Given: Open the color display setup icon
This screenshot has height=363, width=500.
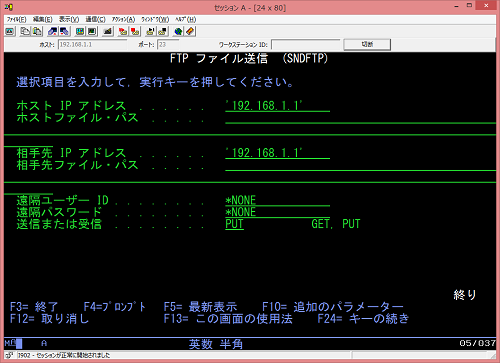Looking at the screenshot, I should click(x=80, y=31).
